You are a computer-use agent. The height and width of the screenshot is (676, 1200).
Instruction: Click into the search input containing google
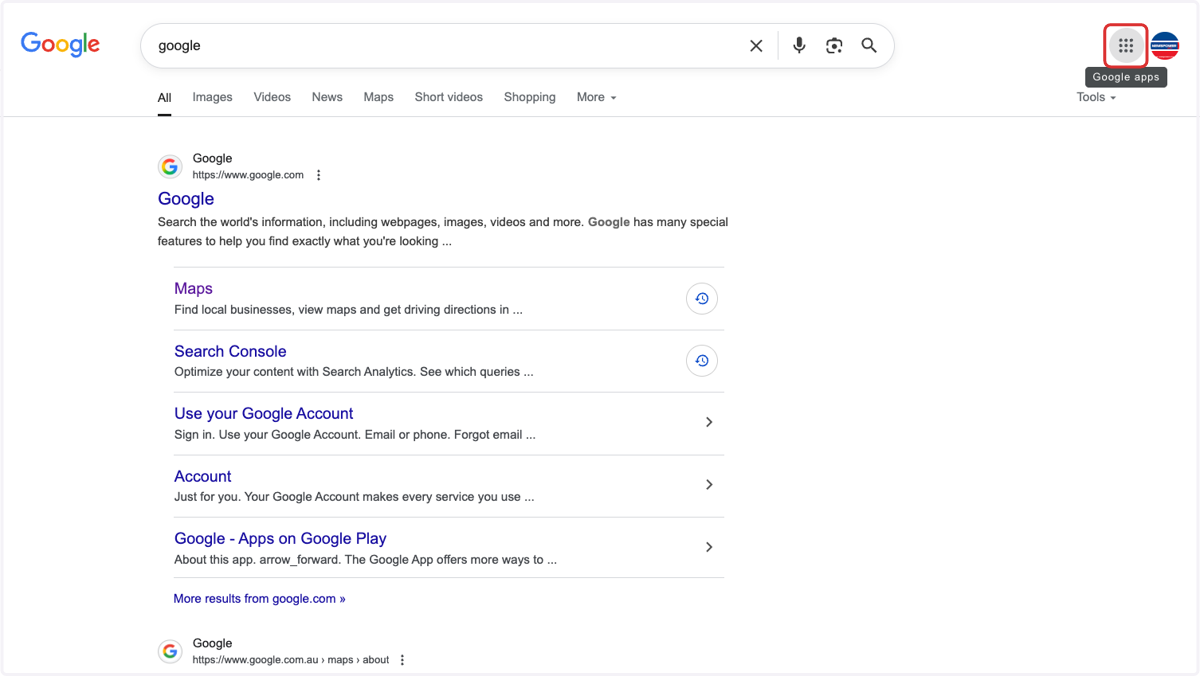point(450,45)
